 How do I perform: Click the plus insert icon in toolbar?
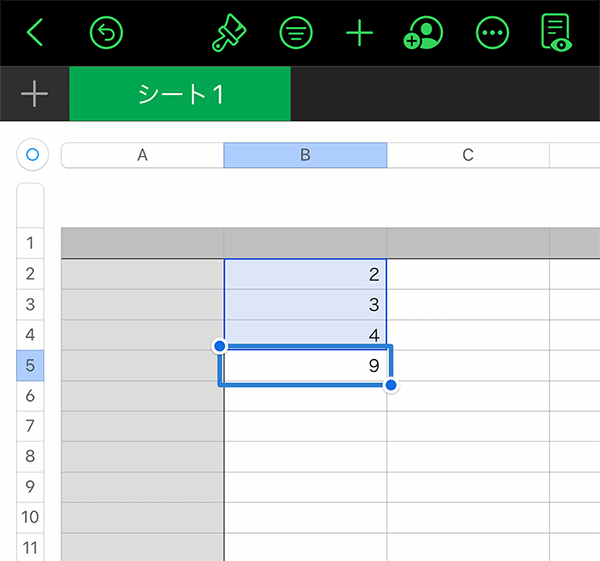(359, 33)
